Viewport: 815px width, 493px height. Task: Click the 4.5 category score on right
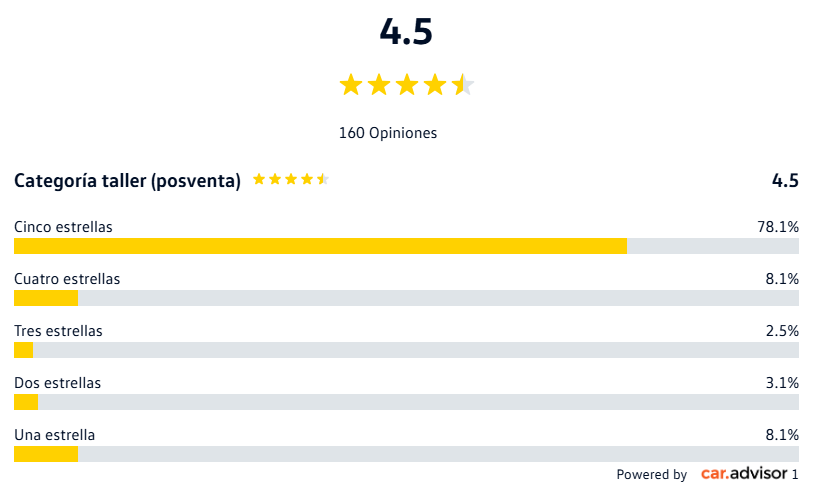785,181
